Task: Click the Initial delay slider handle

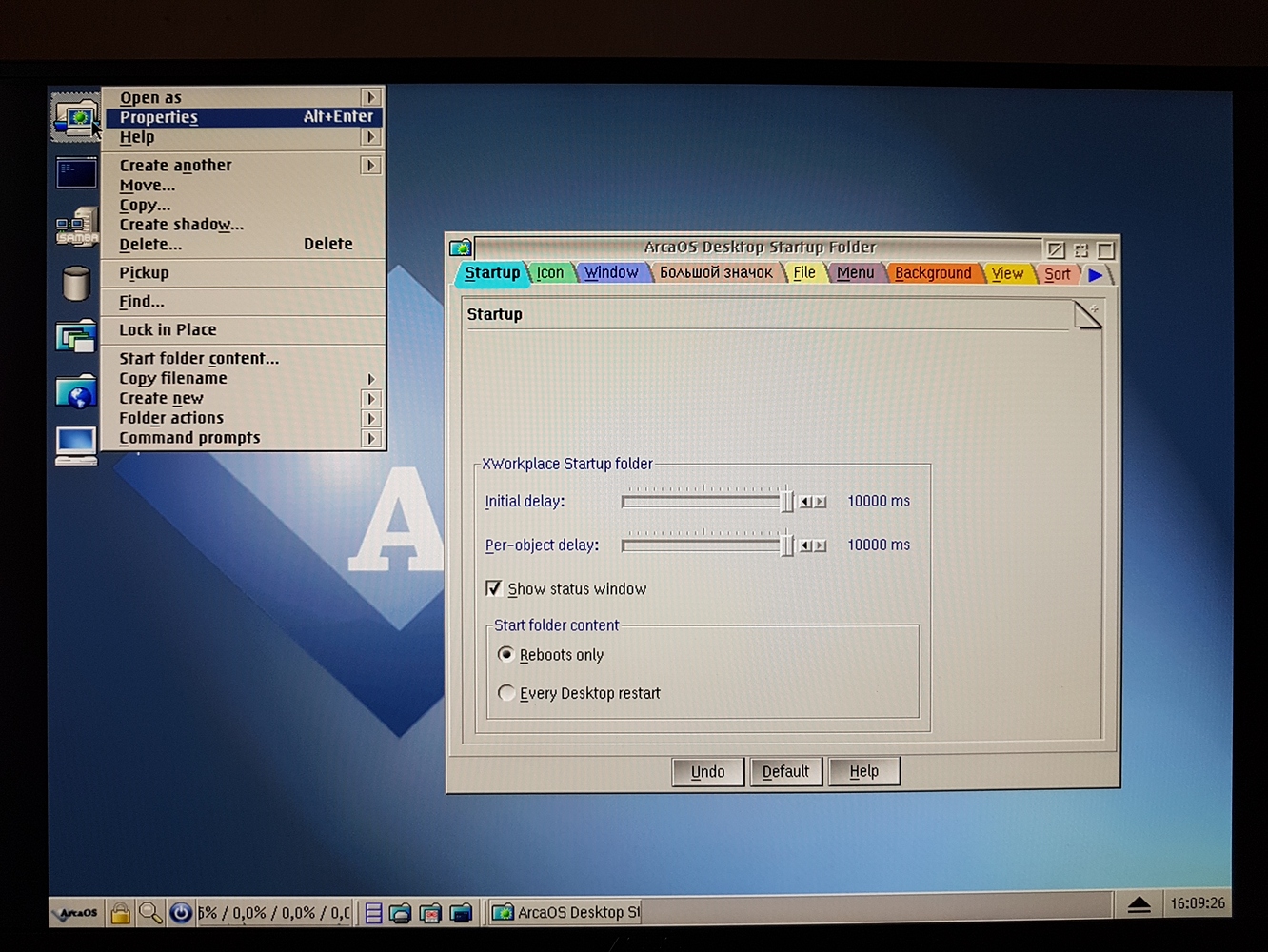Action: [x=786, y=501]
